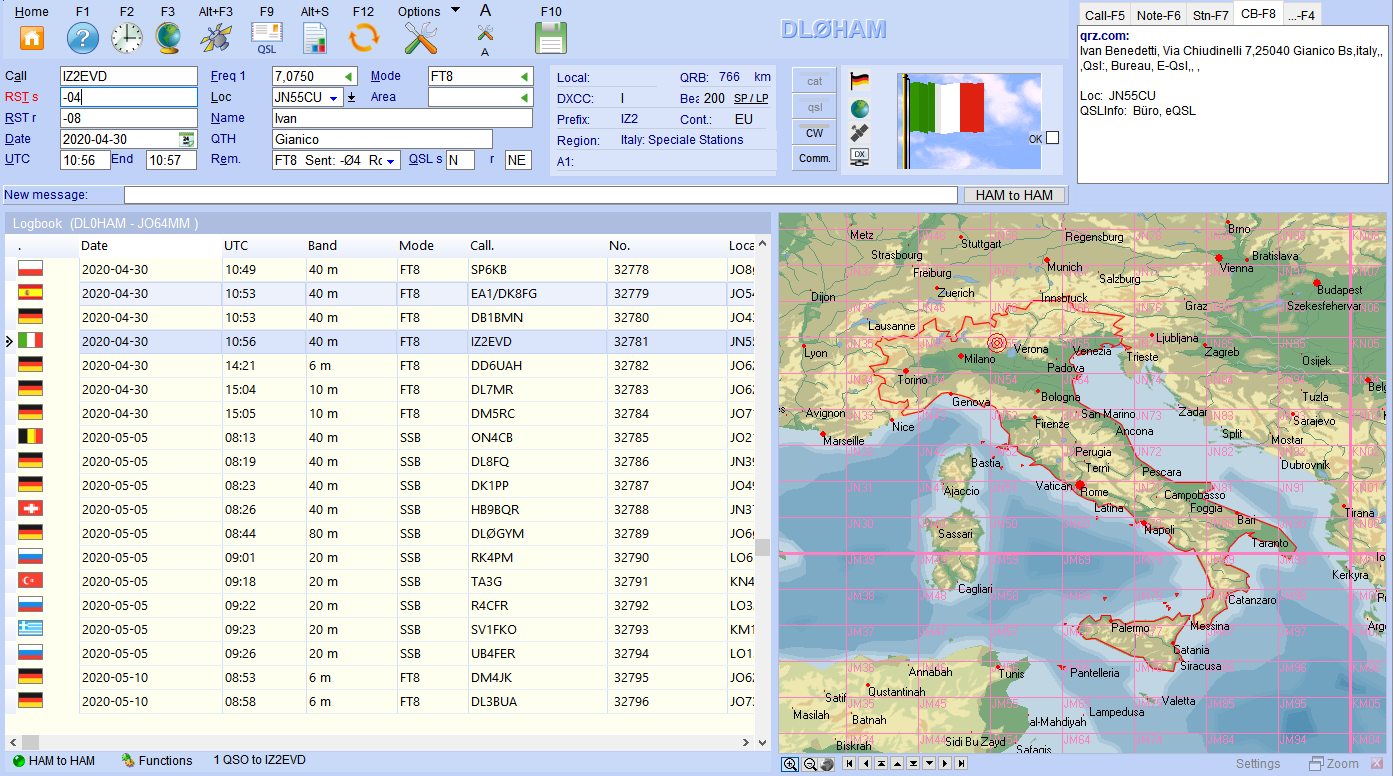Screen dimensions: 1393x776
Task: Open the Alt+S statistics report icon
Action: pos(315,38)
